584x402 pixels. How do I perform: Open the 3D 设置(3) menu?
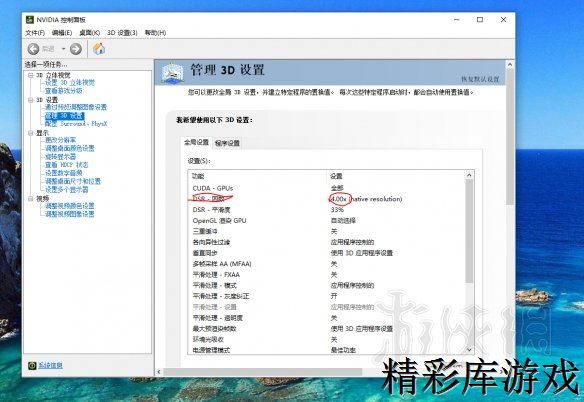tap(122, 33)
